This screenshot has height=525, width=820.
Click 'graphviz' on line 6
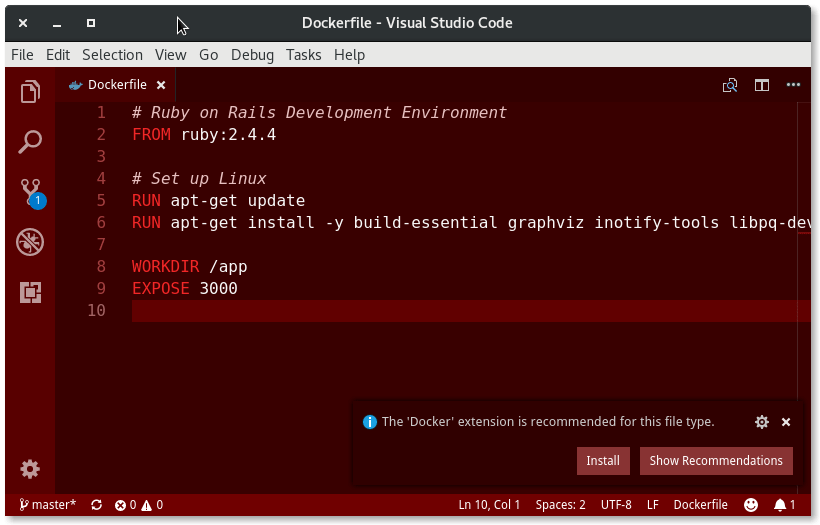[x=545, y=223]
